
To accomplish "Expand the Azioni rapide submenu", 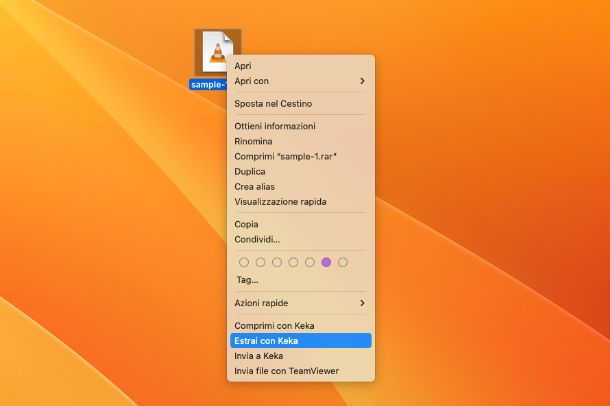I will tap(301, 303).
